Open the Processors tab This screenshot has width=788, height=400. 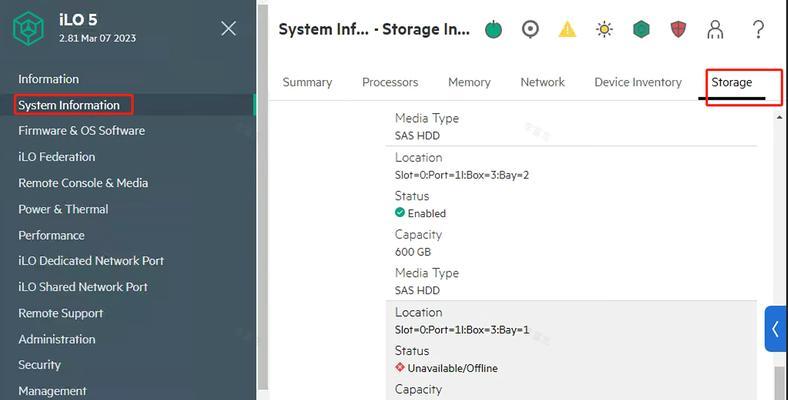point(390,82)
